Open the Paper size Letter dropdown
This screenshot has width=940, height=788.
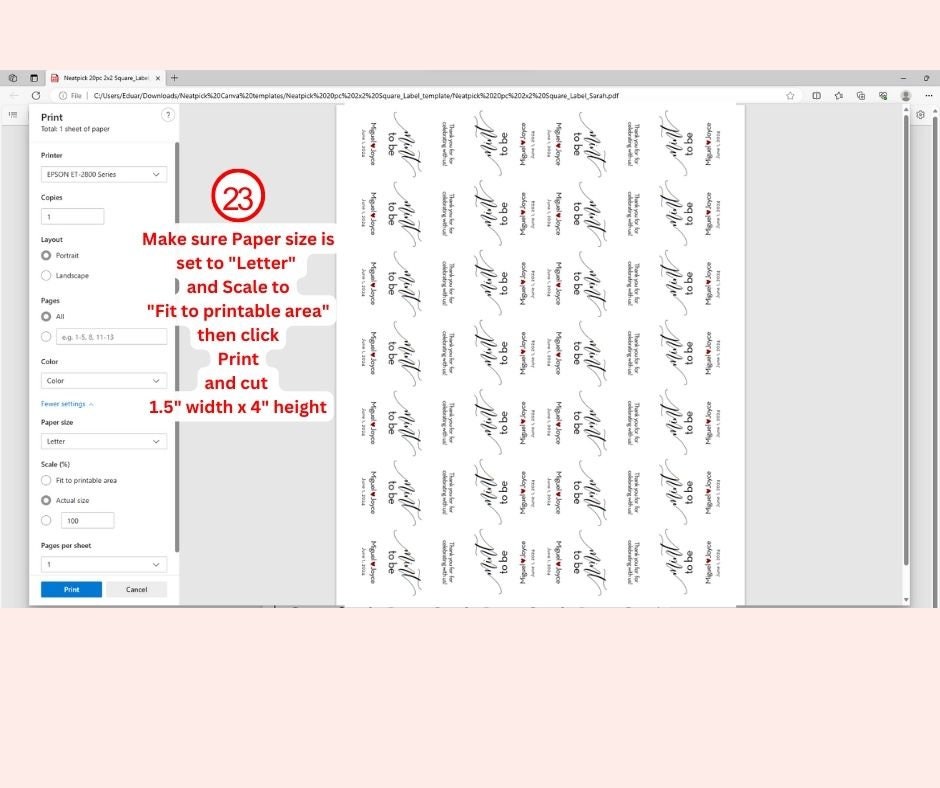104,441
